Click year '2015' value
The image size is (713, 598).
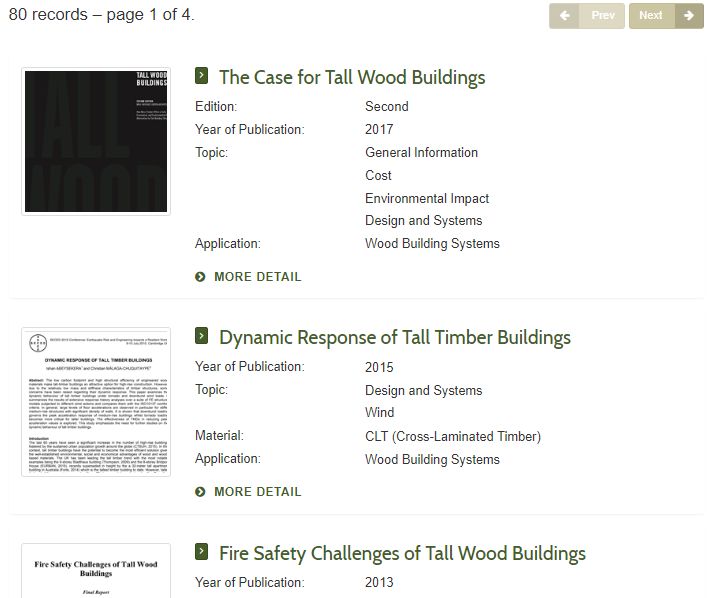point(379,367)
